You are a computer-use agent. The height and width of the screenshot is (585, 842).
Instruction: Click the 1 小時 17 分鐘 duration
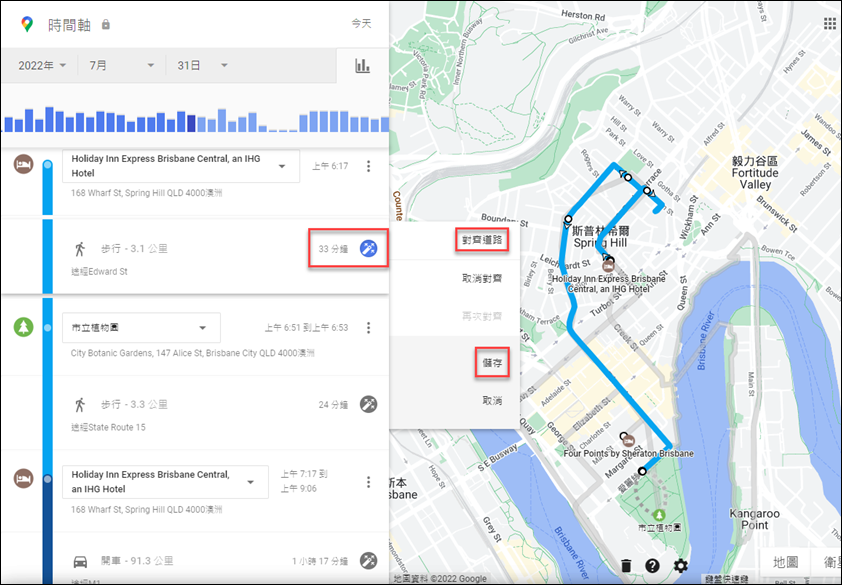(320, 561)
